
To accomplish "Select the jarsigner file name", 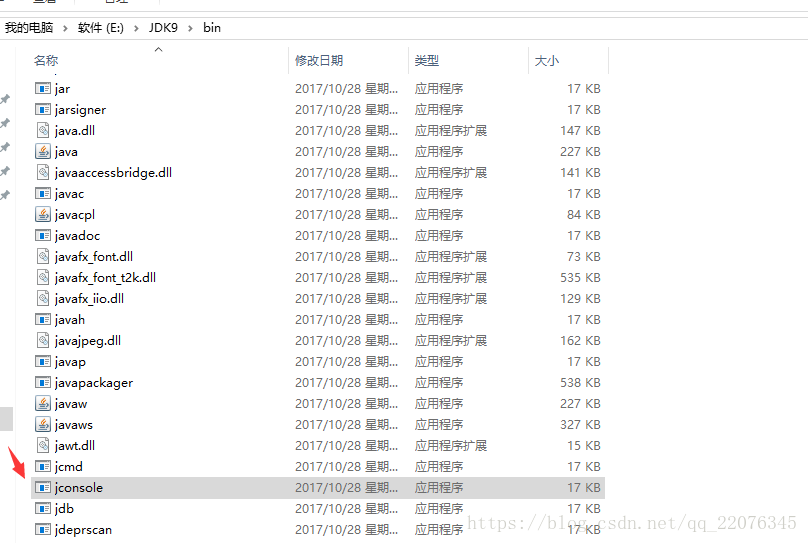I will tap(80, 110).
